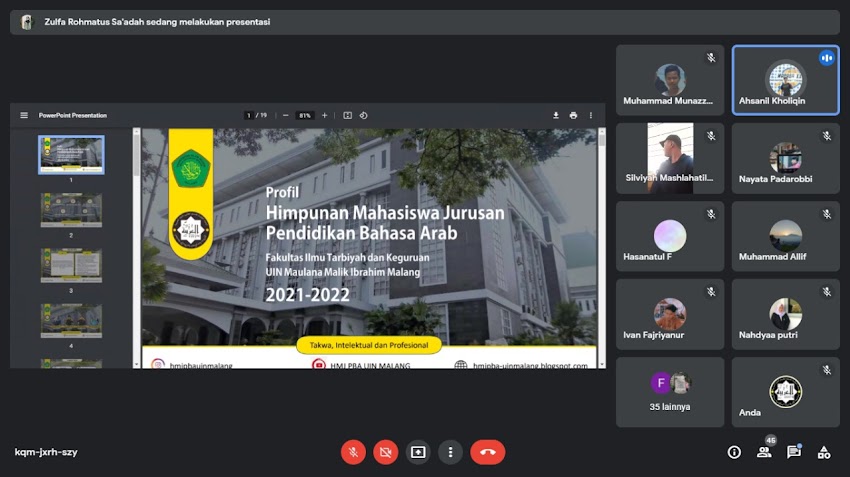Viewport: 850px width, 477px height.
Task: Click the PowerPoint Presentation title text
Action: coord(73,115)
